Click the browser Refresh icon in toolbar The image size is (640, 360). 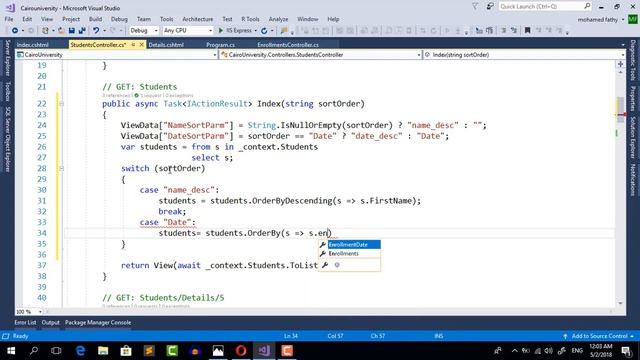point(264,31)
